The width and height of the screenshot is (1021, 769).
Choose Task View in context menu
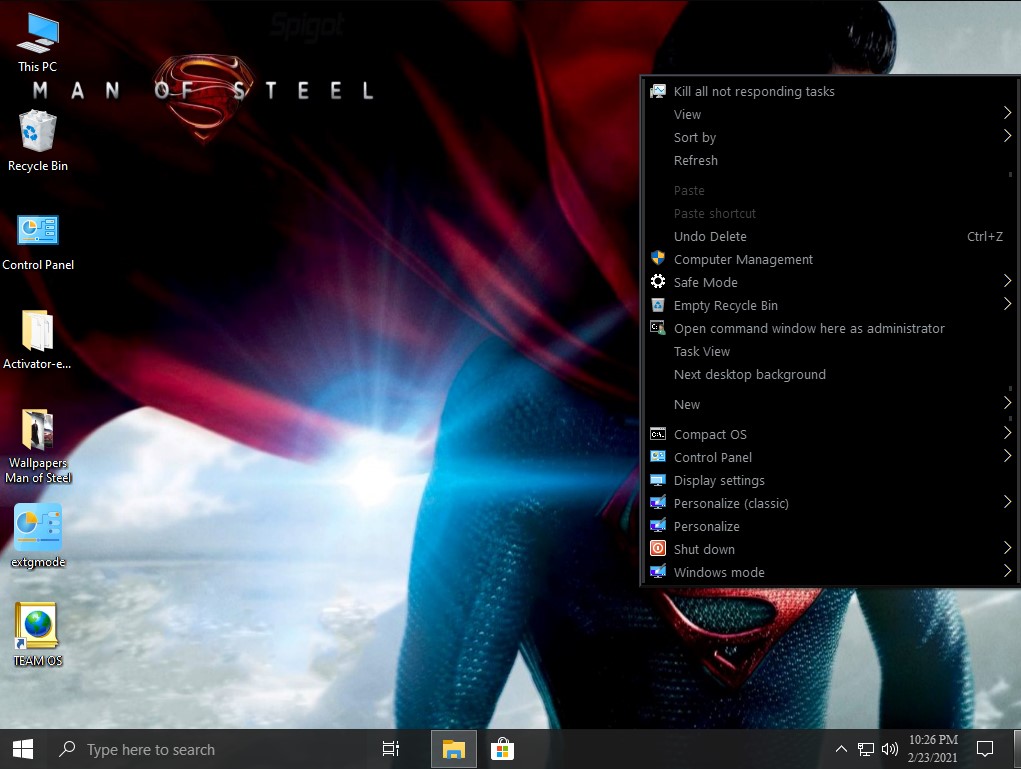tap(830, 352)
